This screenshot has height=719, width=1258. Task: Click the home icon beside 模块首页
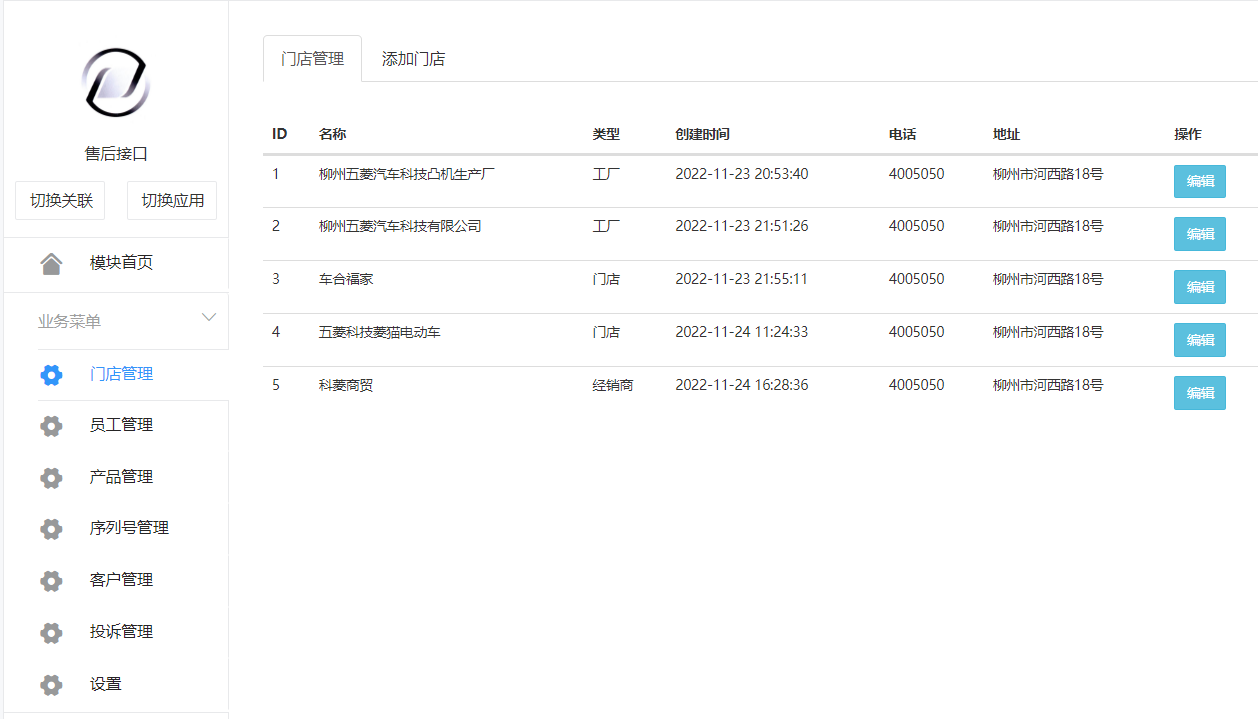(51, 263)
